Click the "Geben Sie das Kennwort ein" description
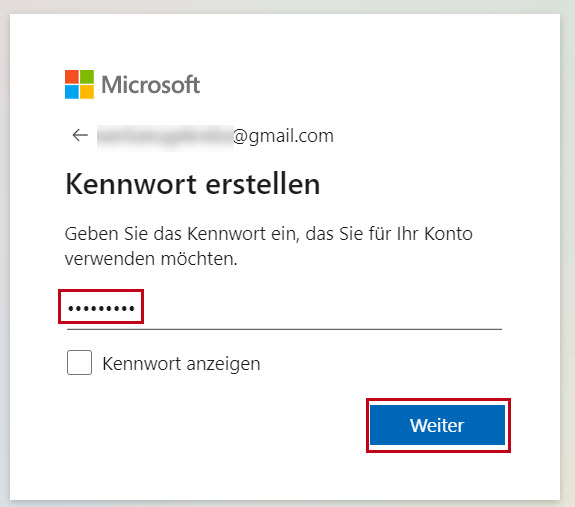 coord(268,246)
